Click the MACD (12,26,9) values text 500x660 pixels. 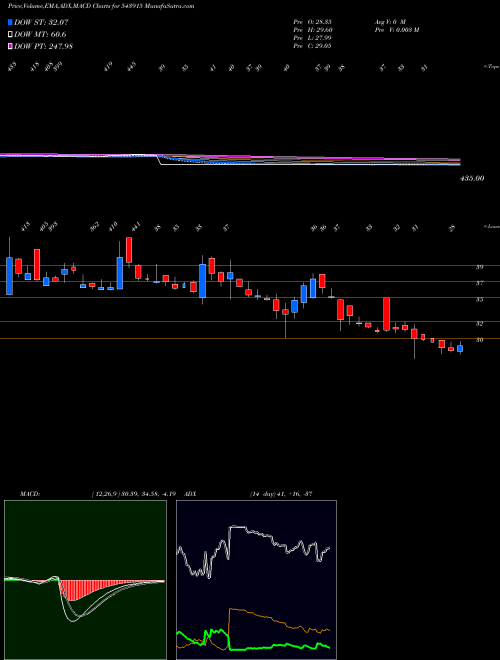tap(136, 494)
